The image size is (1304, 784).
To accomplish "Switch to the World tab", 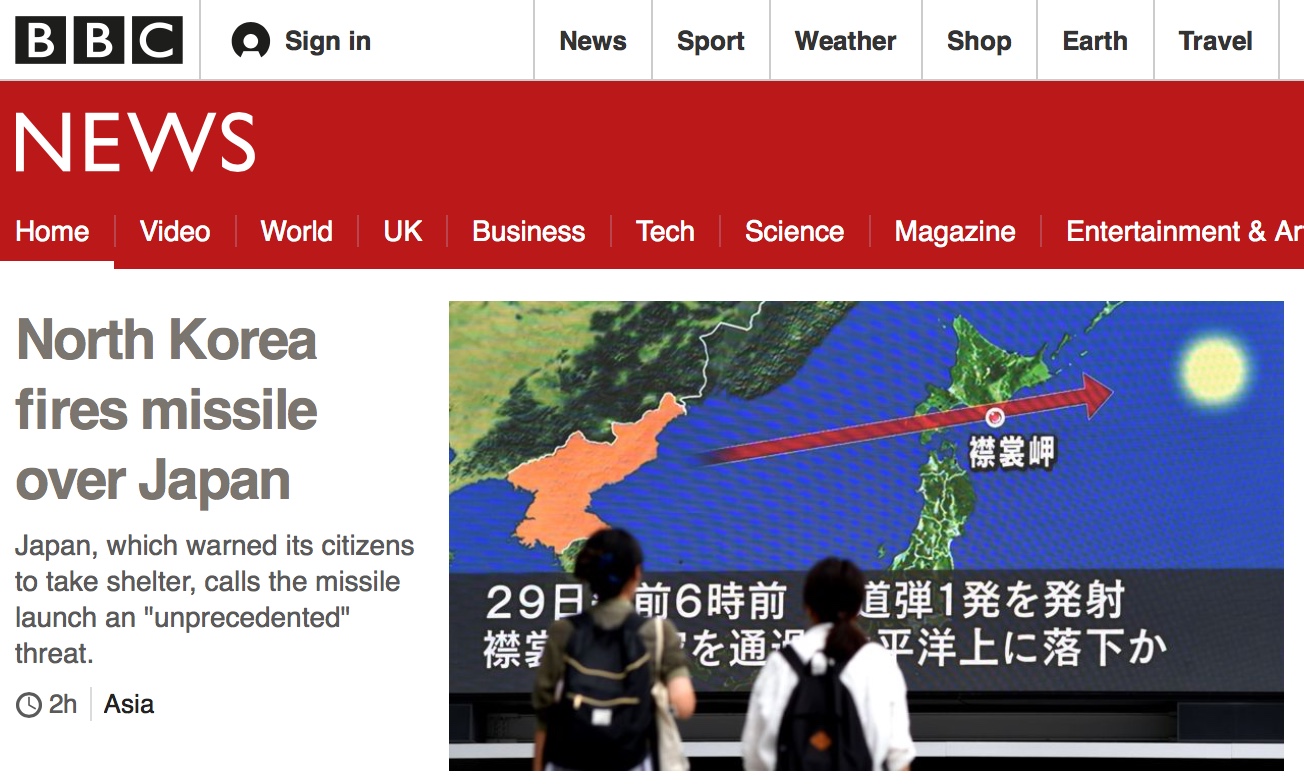I will 296,232.
